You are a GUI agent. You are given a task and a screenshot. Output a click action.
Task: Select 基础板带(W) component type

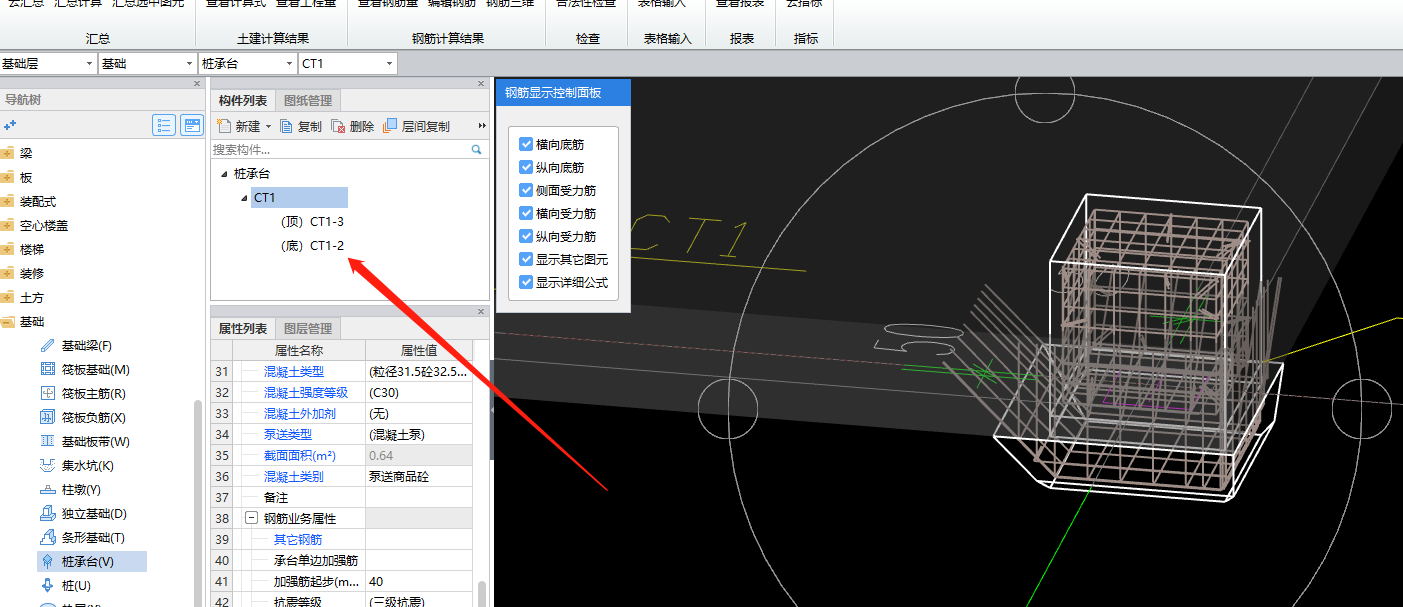[x=95, y=442]
